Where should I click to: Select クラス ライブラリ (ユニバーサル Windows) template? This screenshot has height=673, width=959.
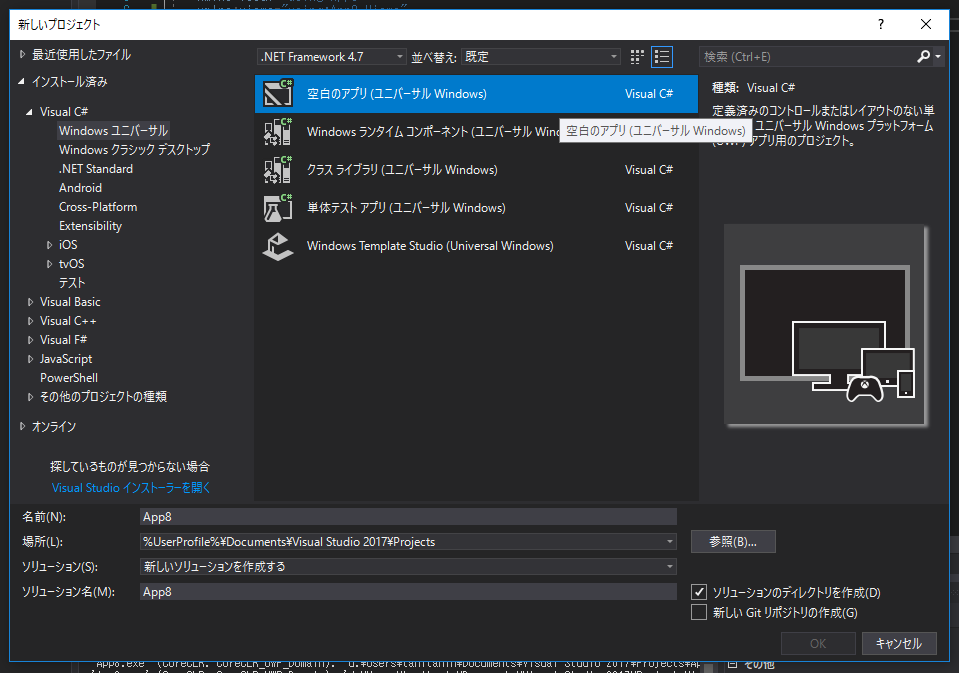point(476,169)
